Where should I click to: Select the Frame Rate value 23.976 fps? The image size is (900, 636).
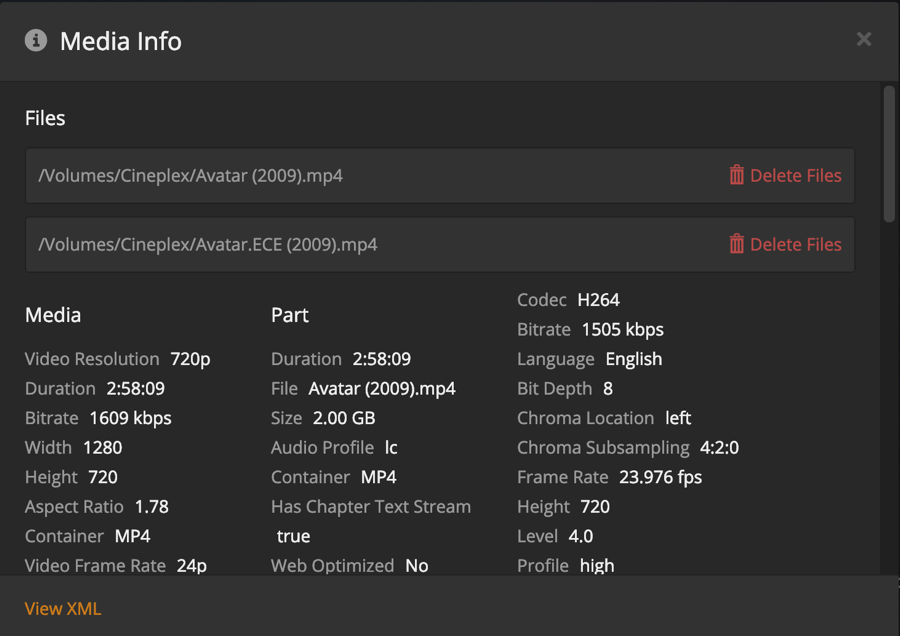tap(661, 478)
